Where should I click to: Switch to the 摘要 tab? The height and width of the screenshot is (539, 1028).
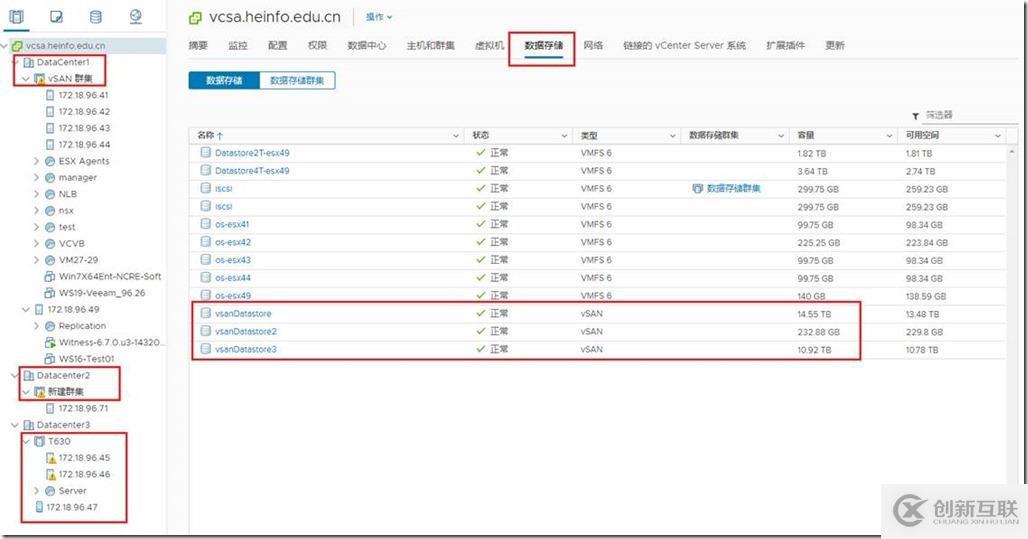coord(198,45)
